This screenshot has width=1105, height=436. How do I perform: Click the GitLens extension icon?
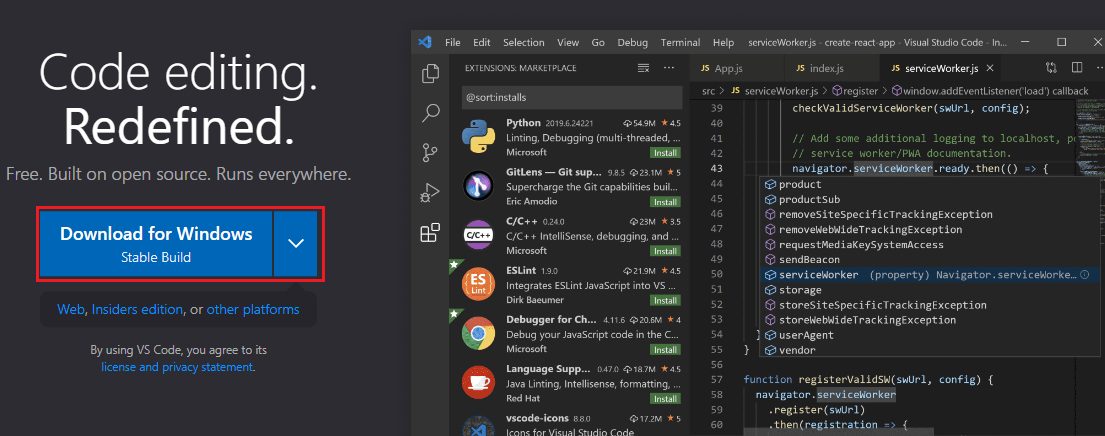click(x=478, y=186)
